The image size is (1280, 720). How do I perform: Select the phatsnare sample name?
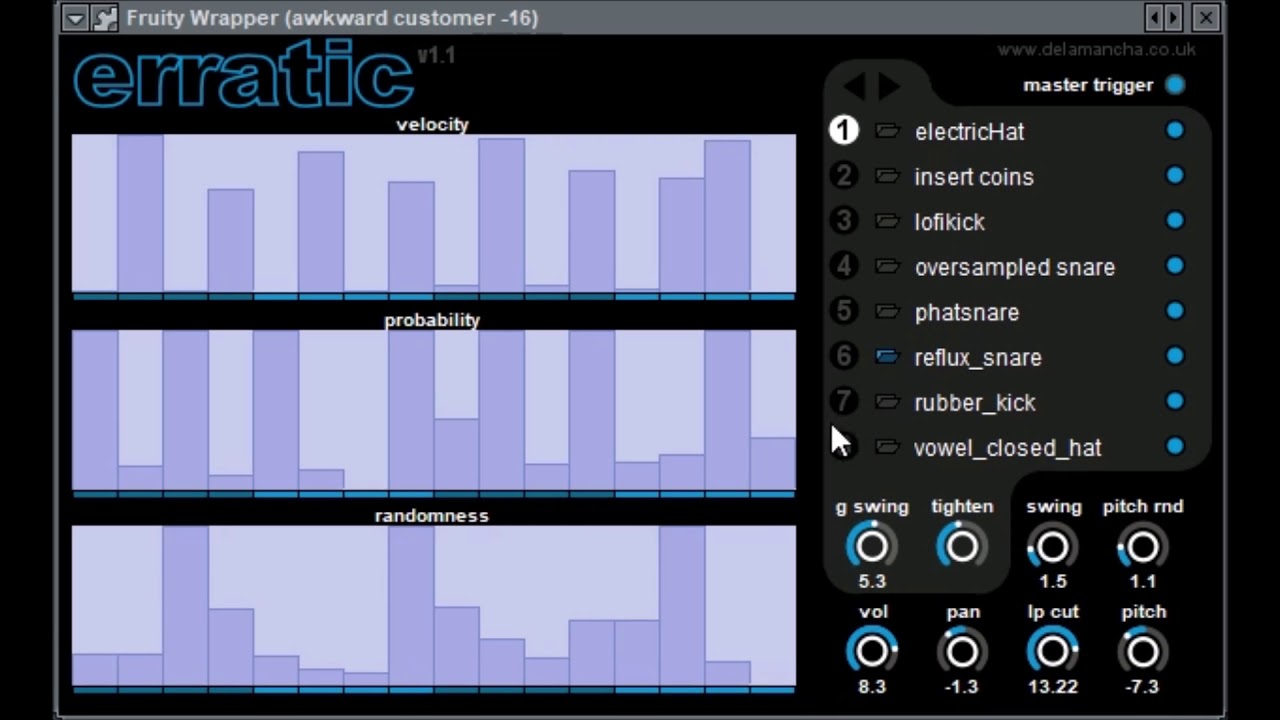click(x=966, y=312)
